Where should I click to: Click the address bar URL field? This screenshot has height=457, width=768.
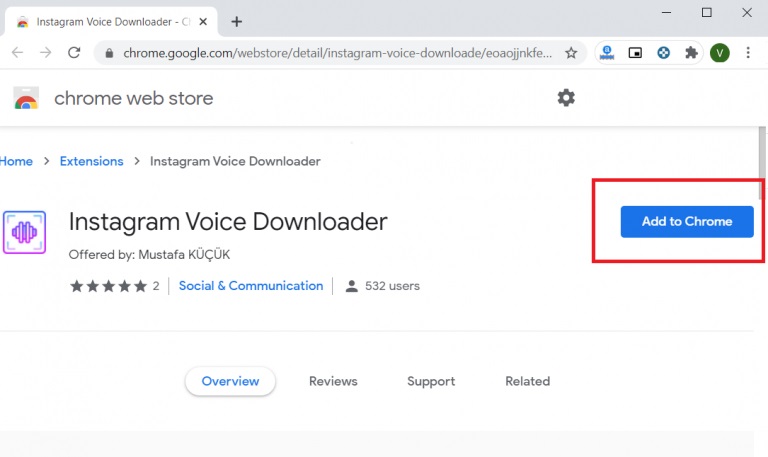pos(340,53)
